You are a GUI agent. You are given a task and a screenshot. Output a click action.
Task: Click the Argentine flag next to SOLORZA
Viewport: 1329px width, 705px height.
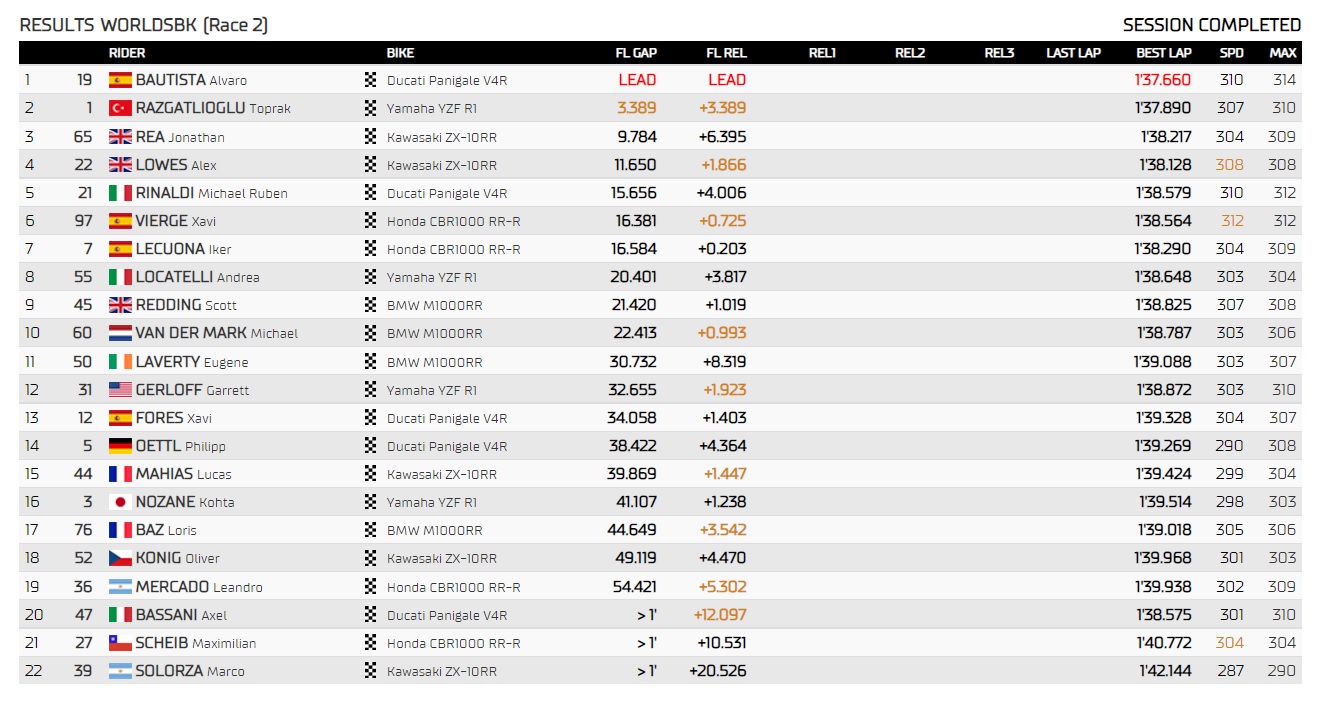(x=120, y=671)
